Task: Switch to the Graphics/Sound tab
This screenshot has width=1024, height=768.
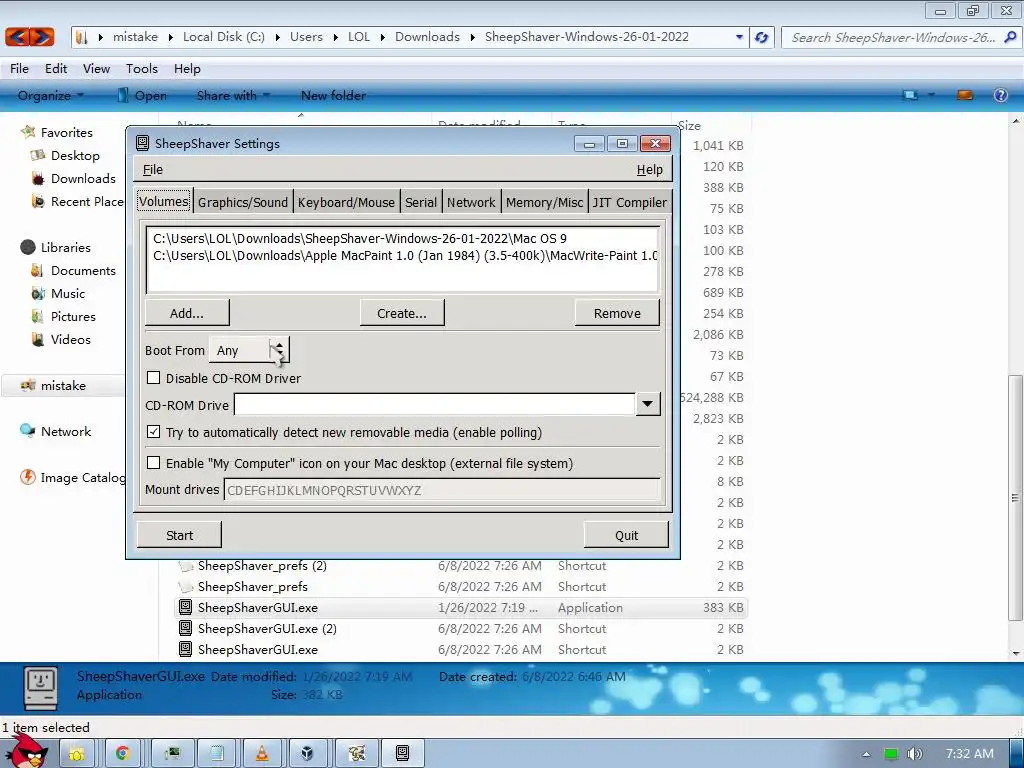Action: [243, 202]
